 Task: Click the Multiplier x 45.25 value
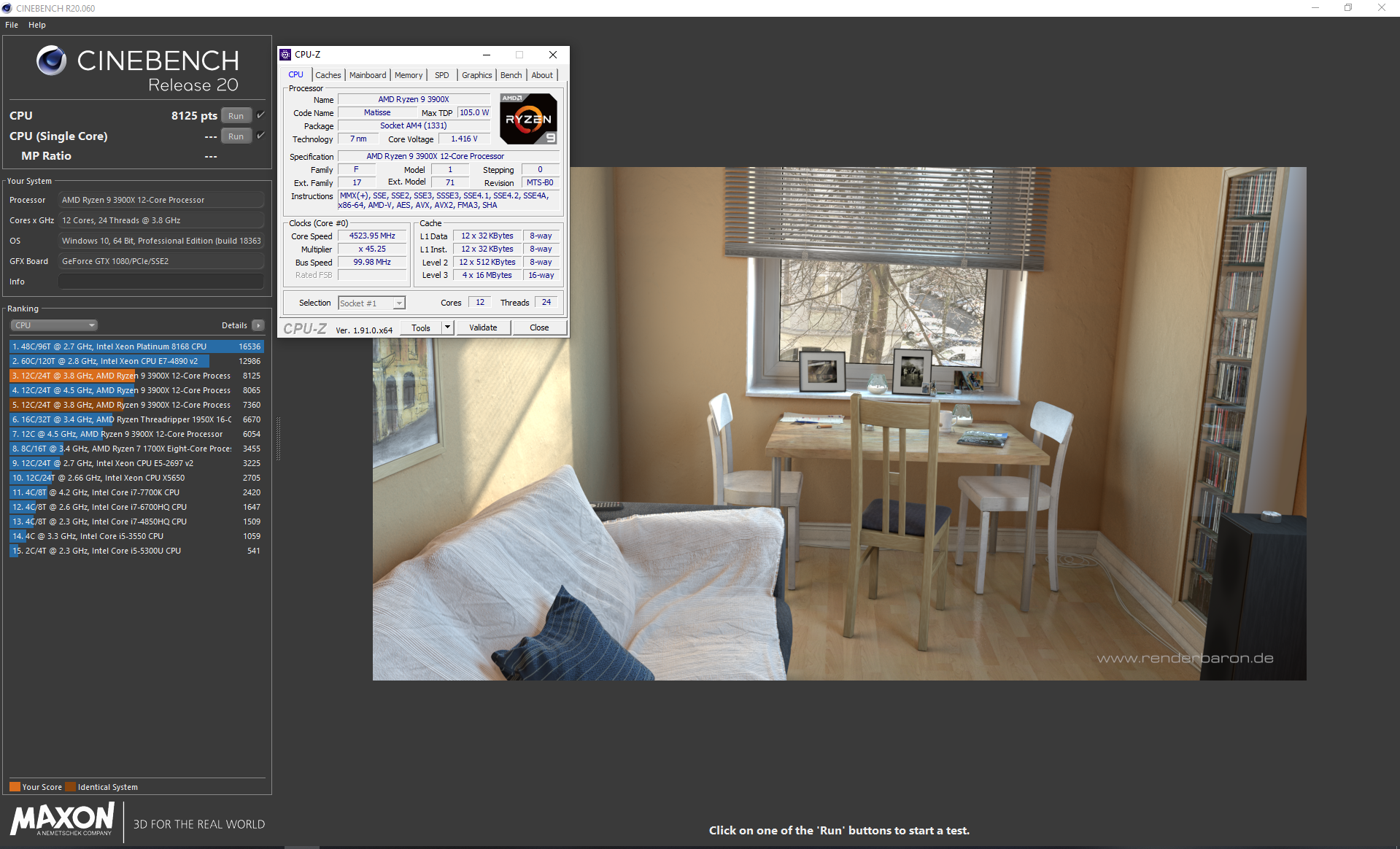point(372,249)
